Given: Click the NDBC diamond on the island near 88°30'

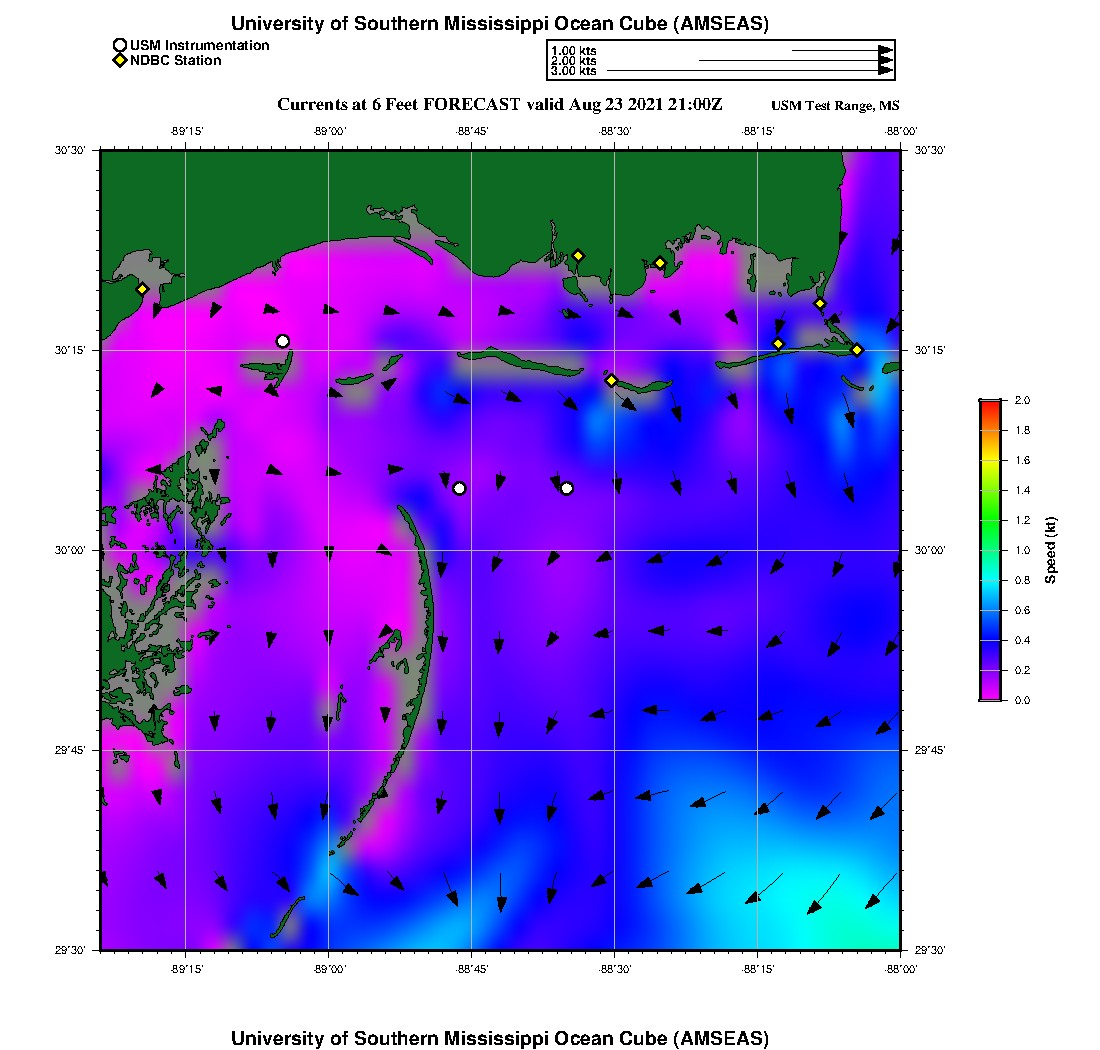Looking at the screenshot, I should pyautogui.click(x=611, y=380).
